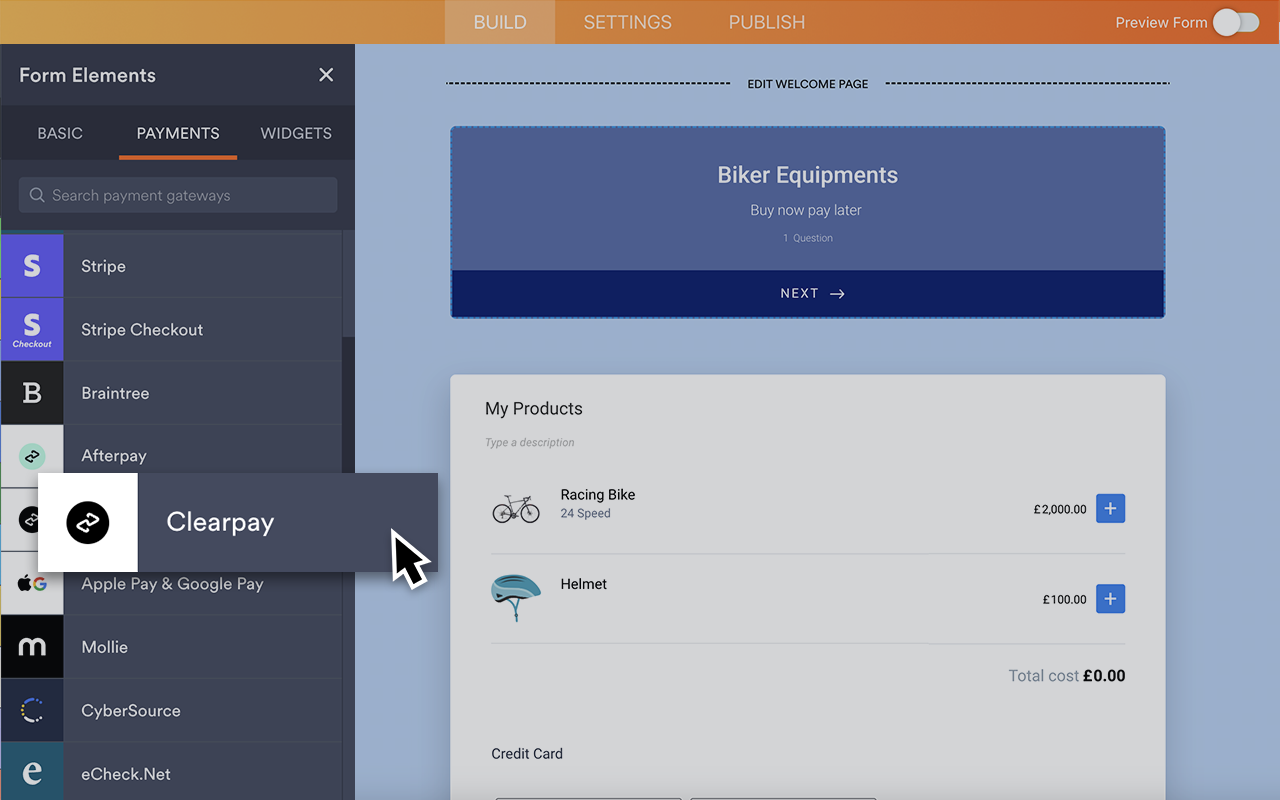Click the Edit Welcome Page label
The height and width of the screenshot is (800, 1280).
coord(807,84)
